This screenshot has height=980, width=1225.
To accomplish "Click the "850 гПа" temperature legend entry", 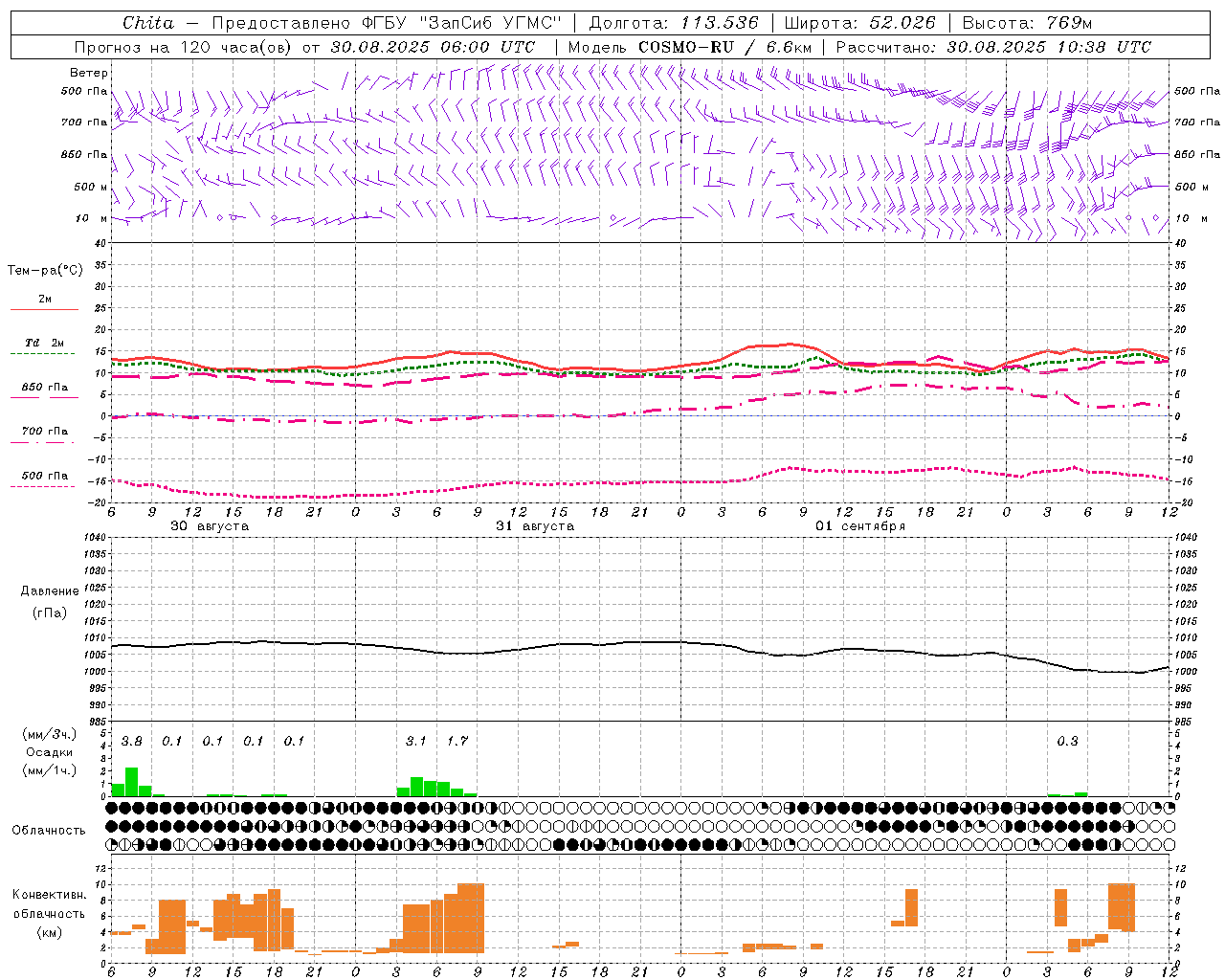I will 45,388.
